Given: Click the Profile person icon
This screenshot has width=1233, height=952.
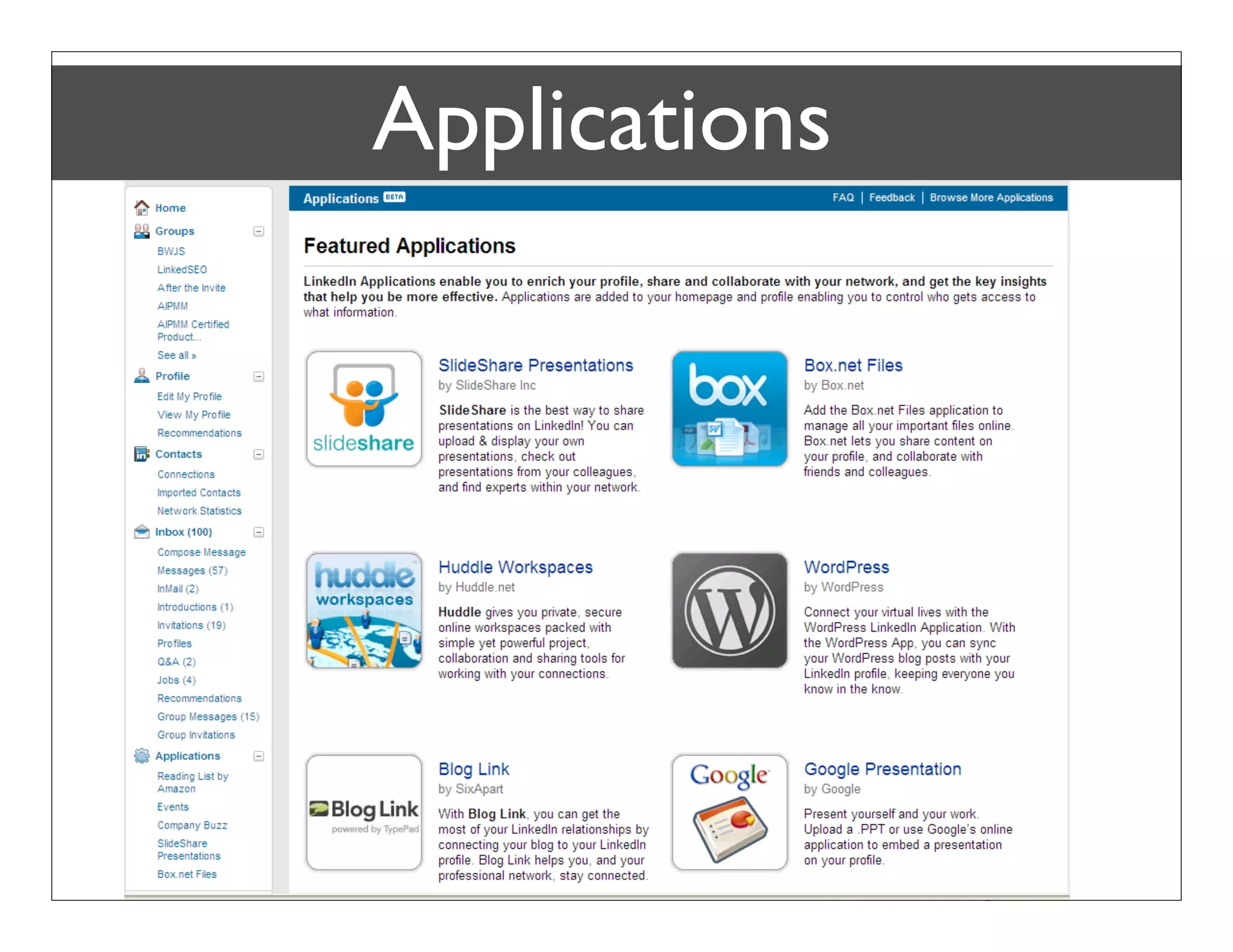Looking at the screenshot, I should click(x=141, y=376).
